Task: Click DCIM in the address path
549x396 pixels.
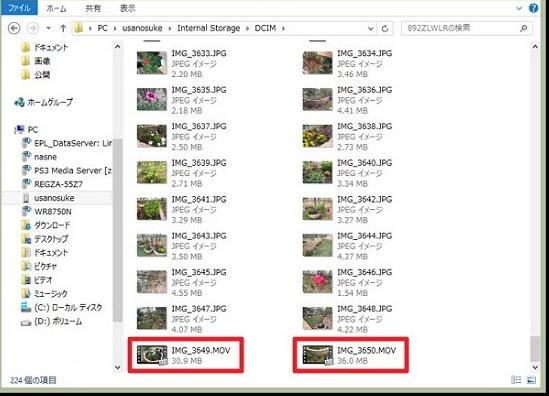Action: click(265, 28)
